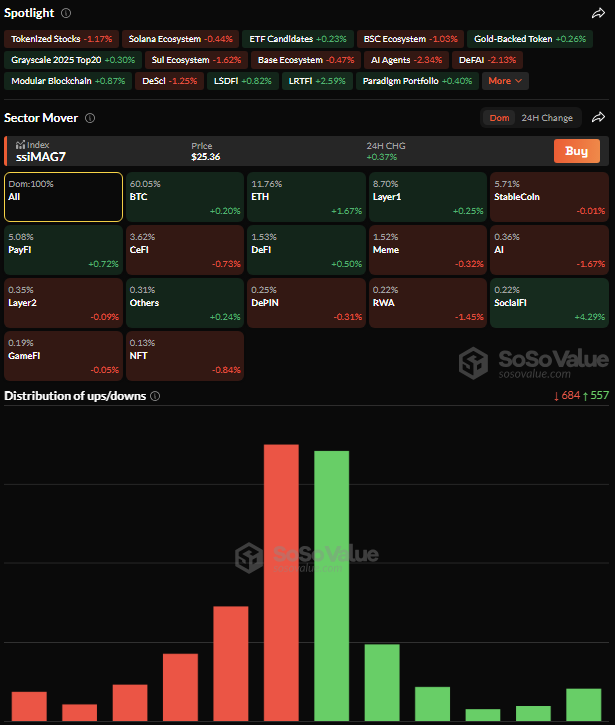Select the NFT sector tile
This screenshot has height=725, width=615.
[185, 356]
